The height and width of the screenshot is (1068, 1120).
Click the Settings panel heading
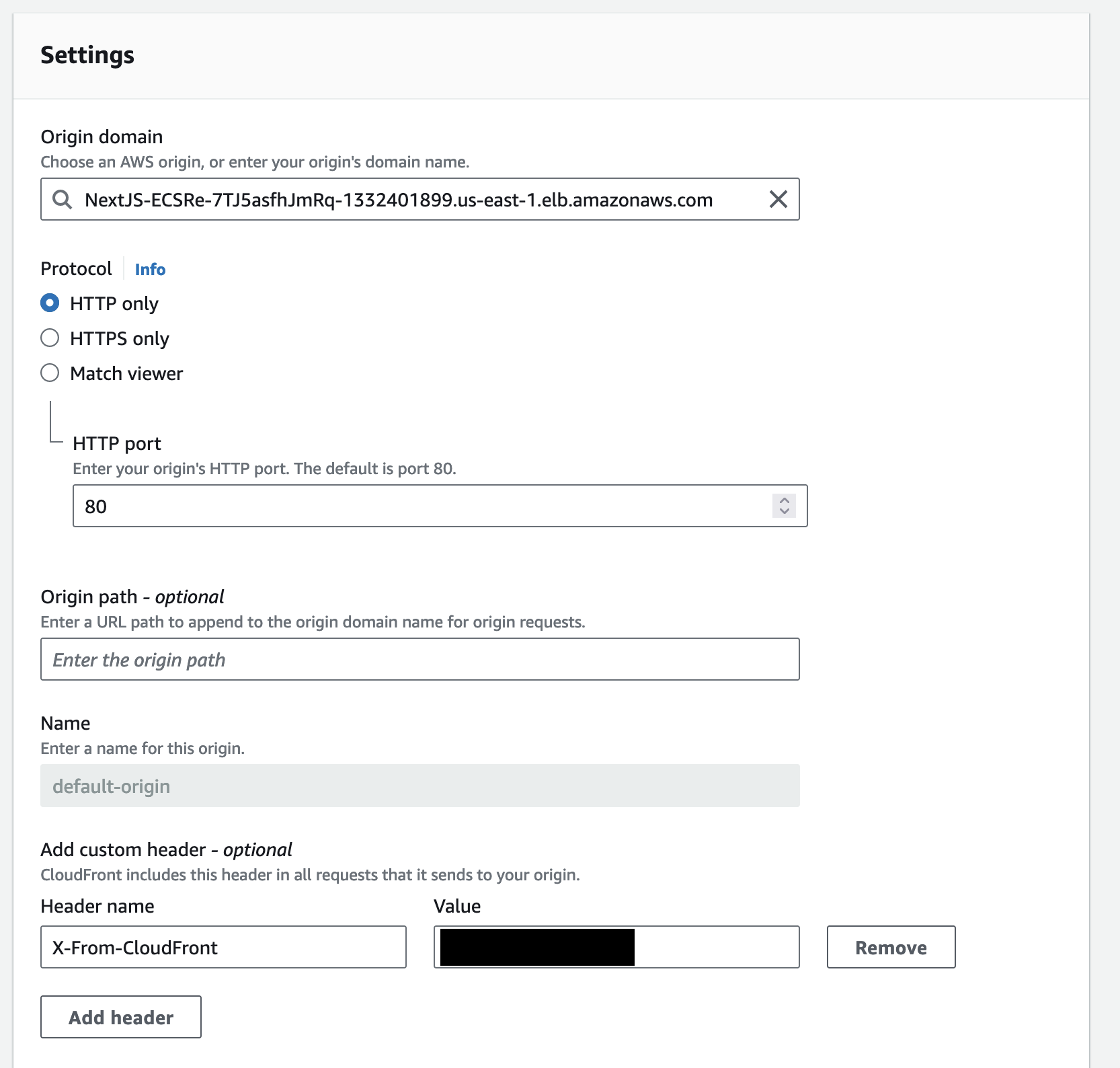click(87, 55)
